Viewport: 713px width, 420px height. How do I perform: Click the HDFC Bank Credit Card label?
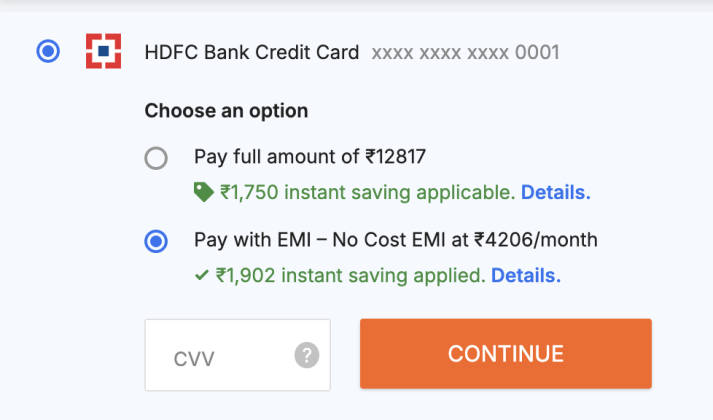[251, 52]
